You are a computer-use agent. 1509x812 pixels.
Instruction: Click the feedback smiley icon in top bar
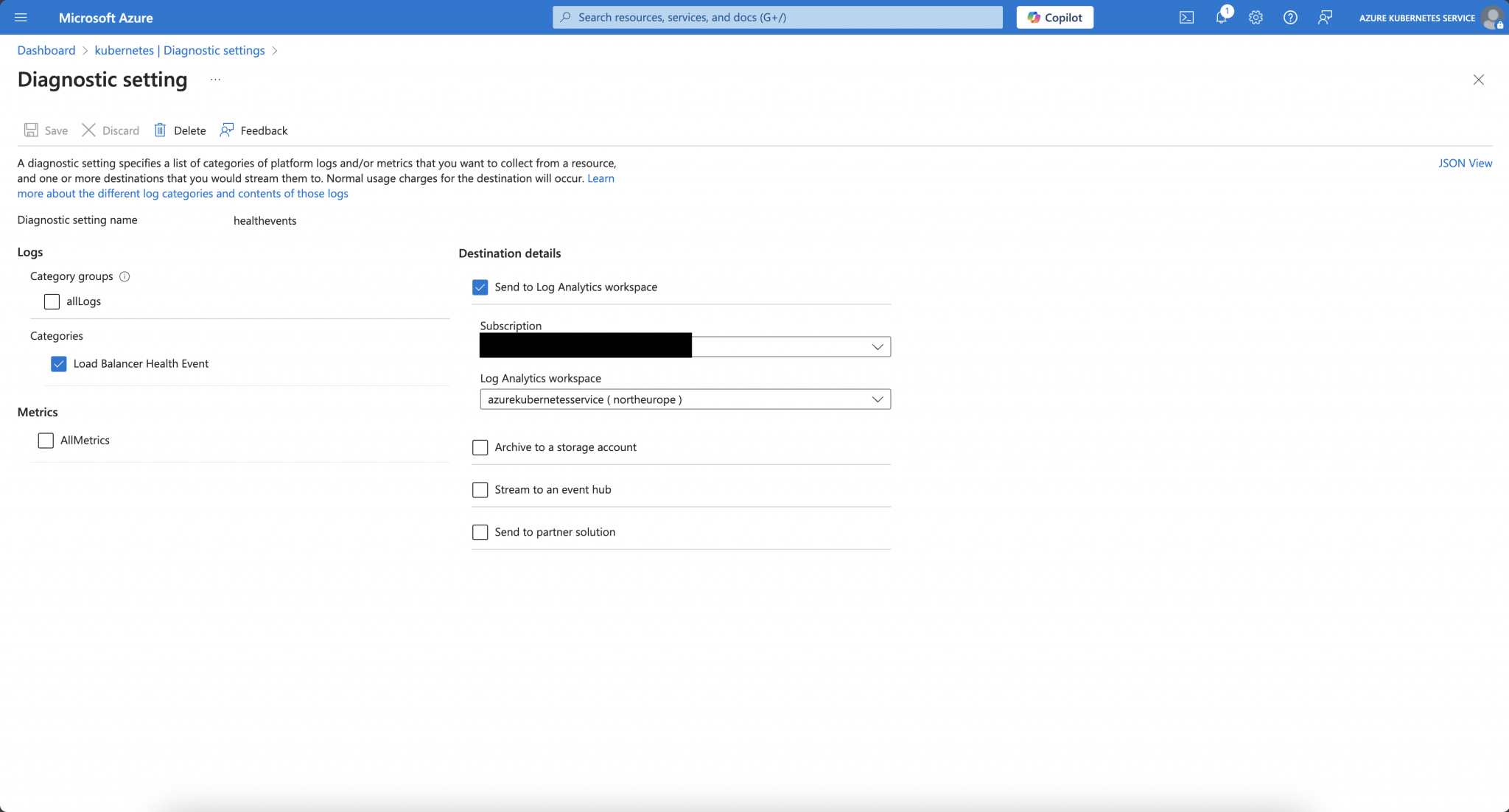coord(1325,17)
